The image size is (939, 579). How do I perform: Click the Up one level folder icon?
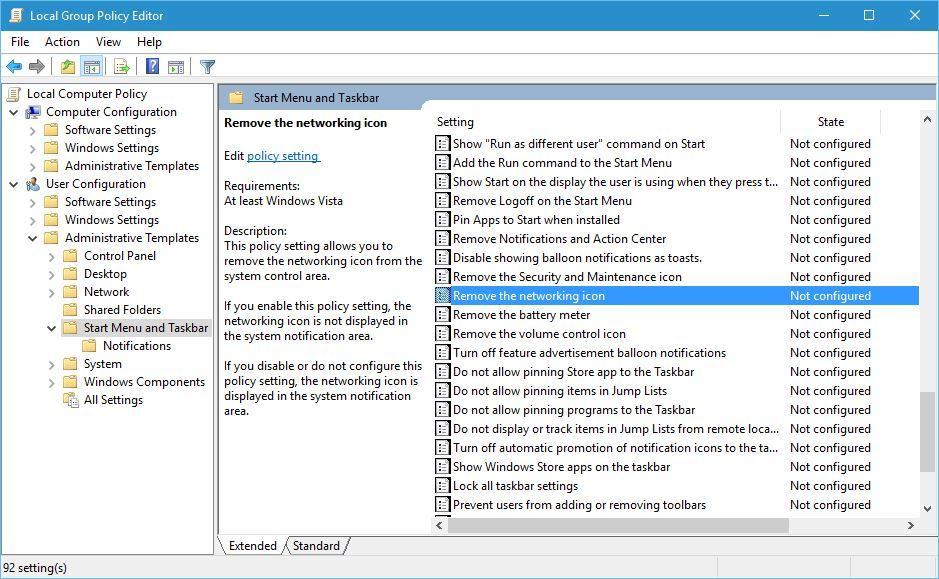click(68, 66)
